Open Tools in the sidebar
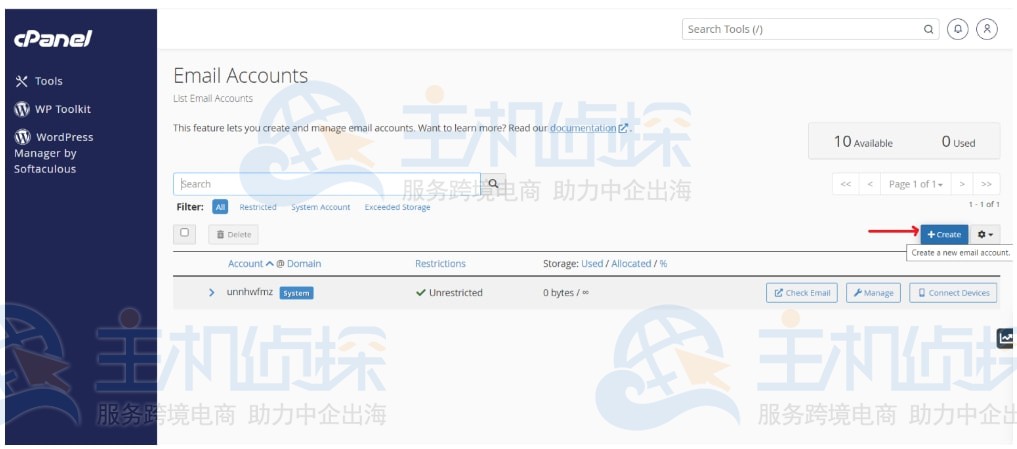1017x449 pixels. pyautogui.click(x=39, y=81)
